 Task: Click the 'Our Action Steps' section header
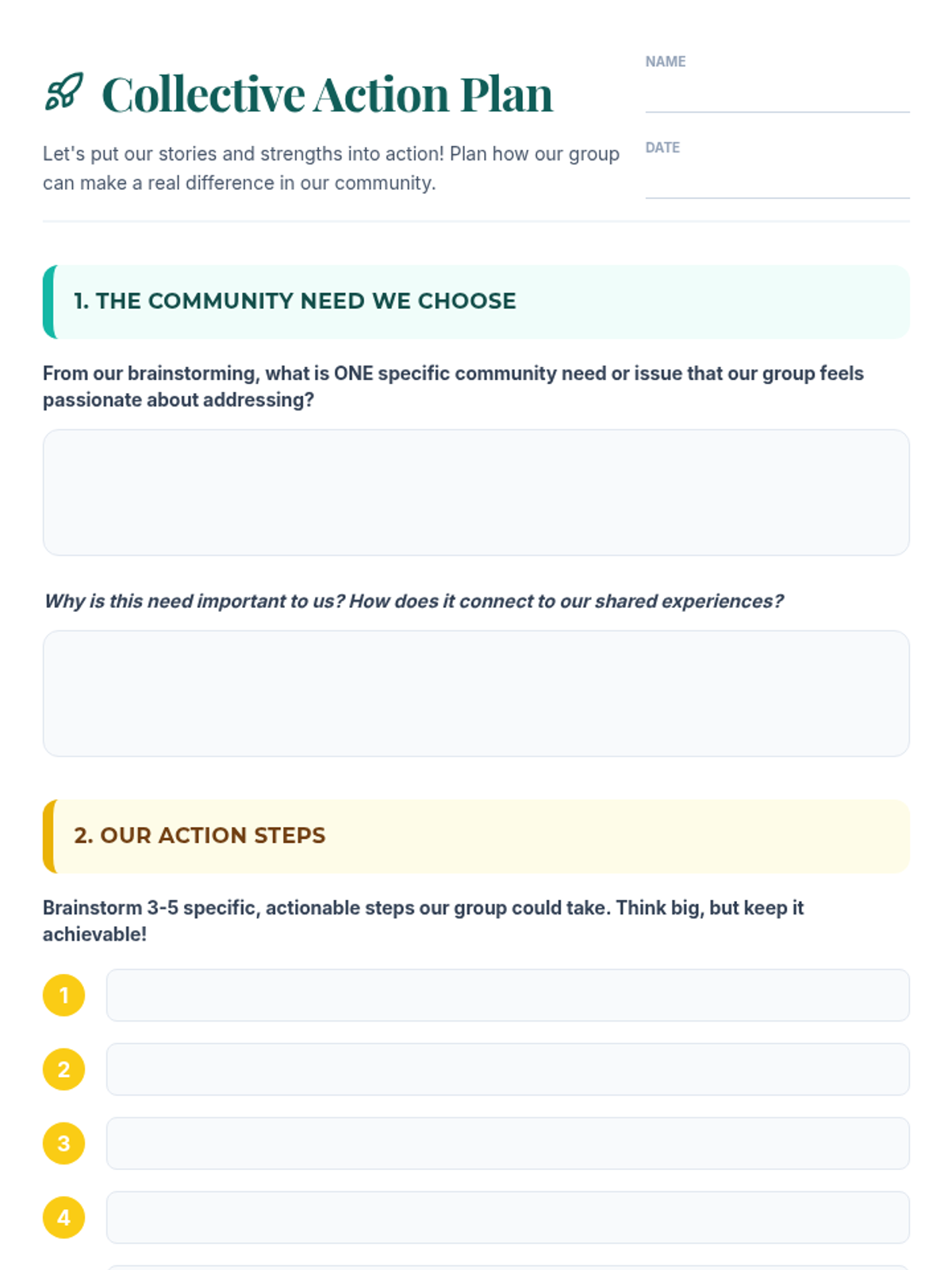(200, 836)
